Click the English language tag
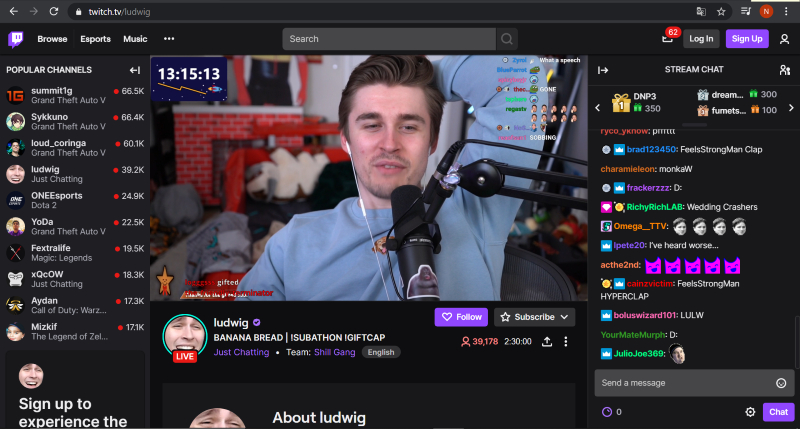 (x=381, y=352)
